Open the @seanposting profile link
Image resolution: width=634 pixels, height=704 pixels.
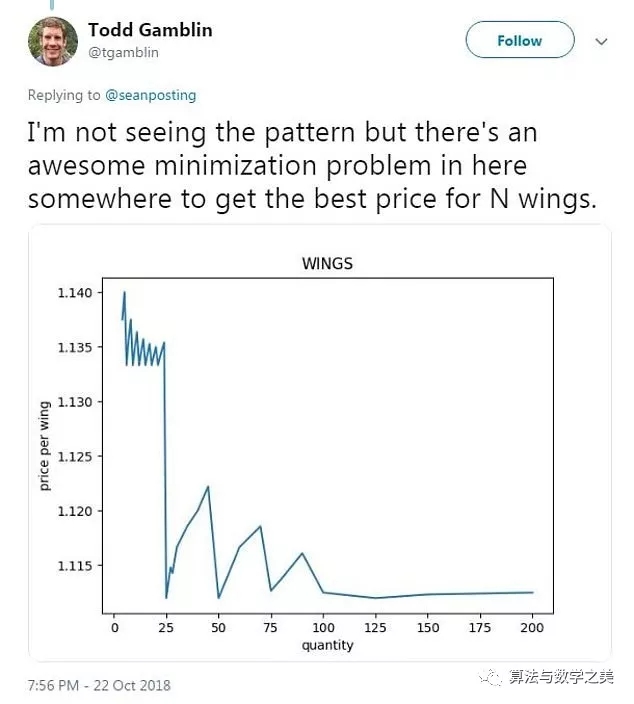coord(151,95)
